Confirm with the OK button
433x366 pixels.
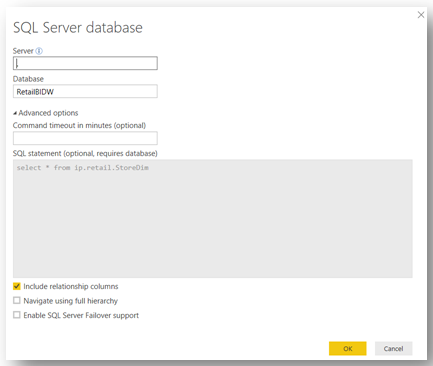(x=348, y=349)
